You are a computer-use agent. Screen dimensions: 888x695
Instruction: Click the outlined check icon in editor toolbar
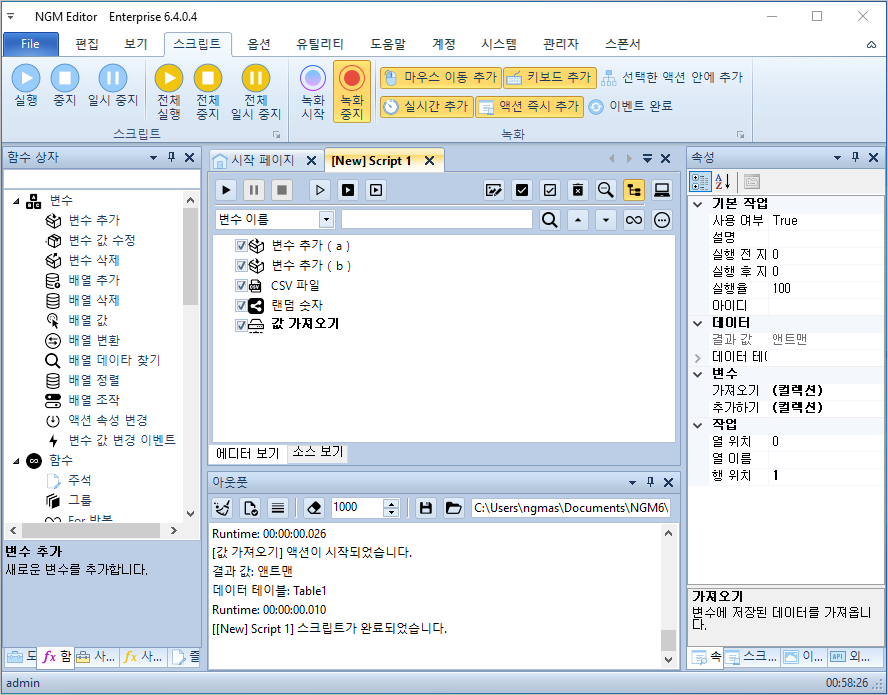pyautogui.click(x=549, y=190)
